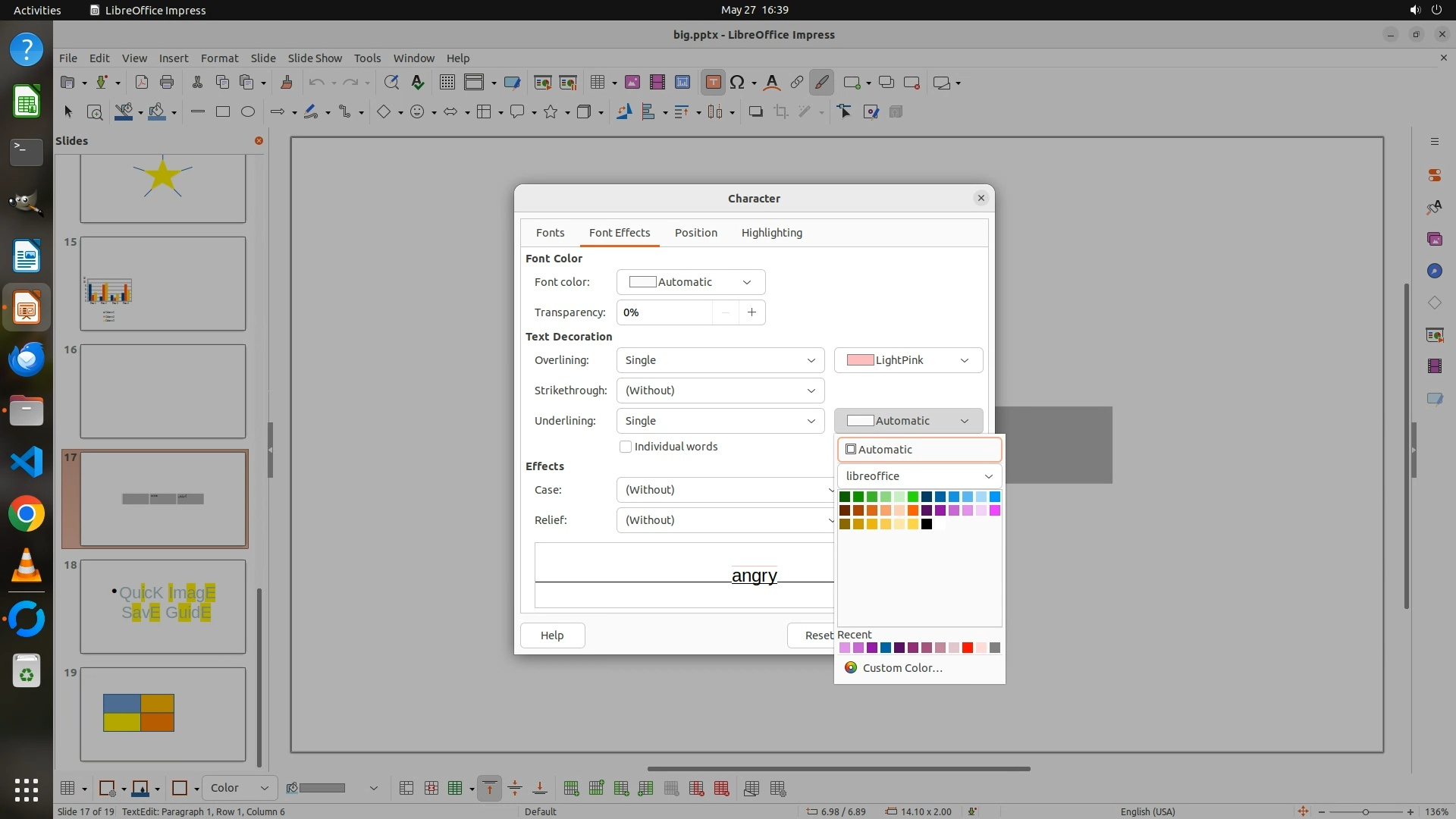Select the Automatic color option
1456x819 pixels.
919,450
